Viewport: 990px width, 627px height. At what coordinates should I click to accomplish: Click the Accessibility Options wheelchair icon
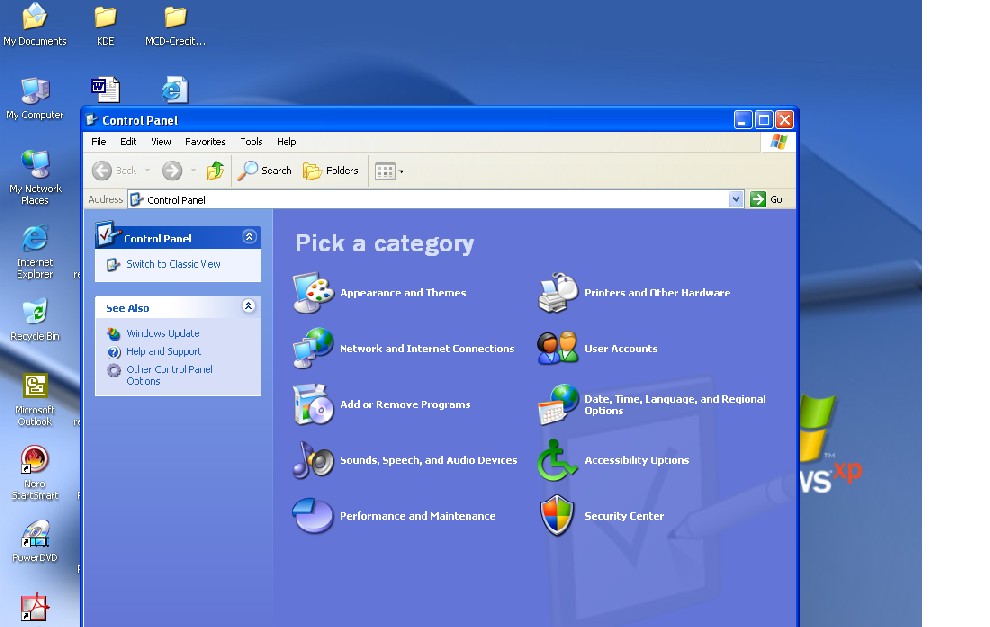pyautogui.click(x=558, y=460)
